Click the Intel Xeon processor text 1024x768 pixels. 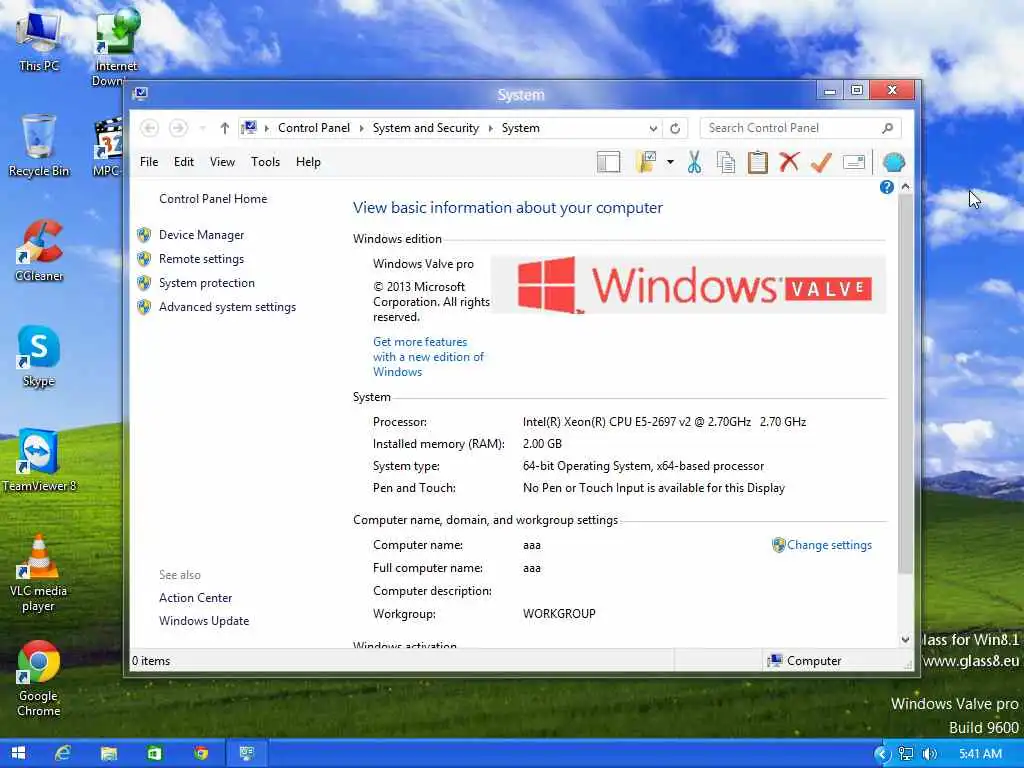(x=664, y=422)
